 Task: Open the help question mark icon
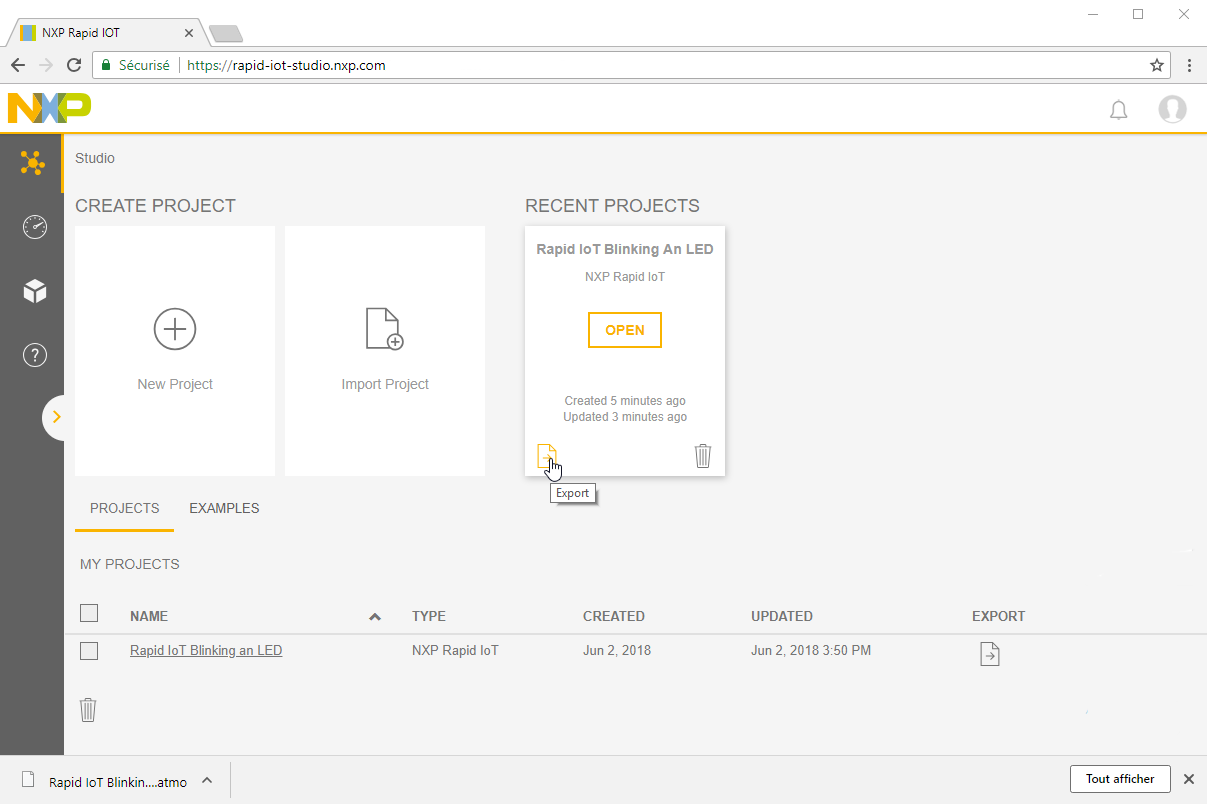tap(35, 355)
